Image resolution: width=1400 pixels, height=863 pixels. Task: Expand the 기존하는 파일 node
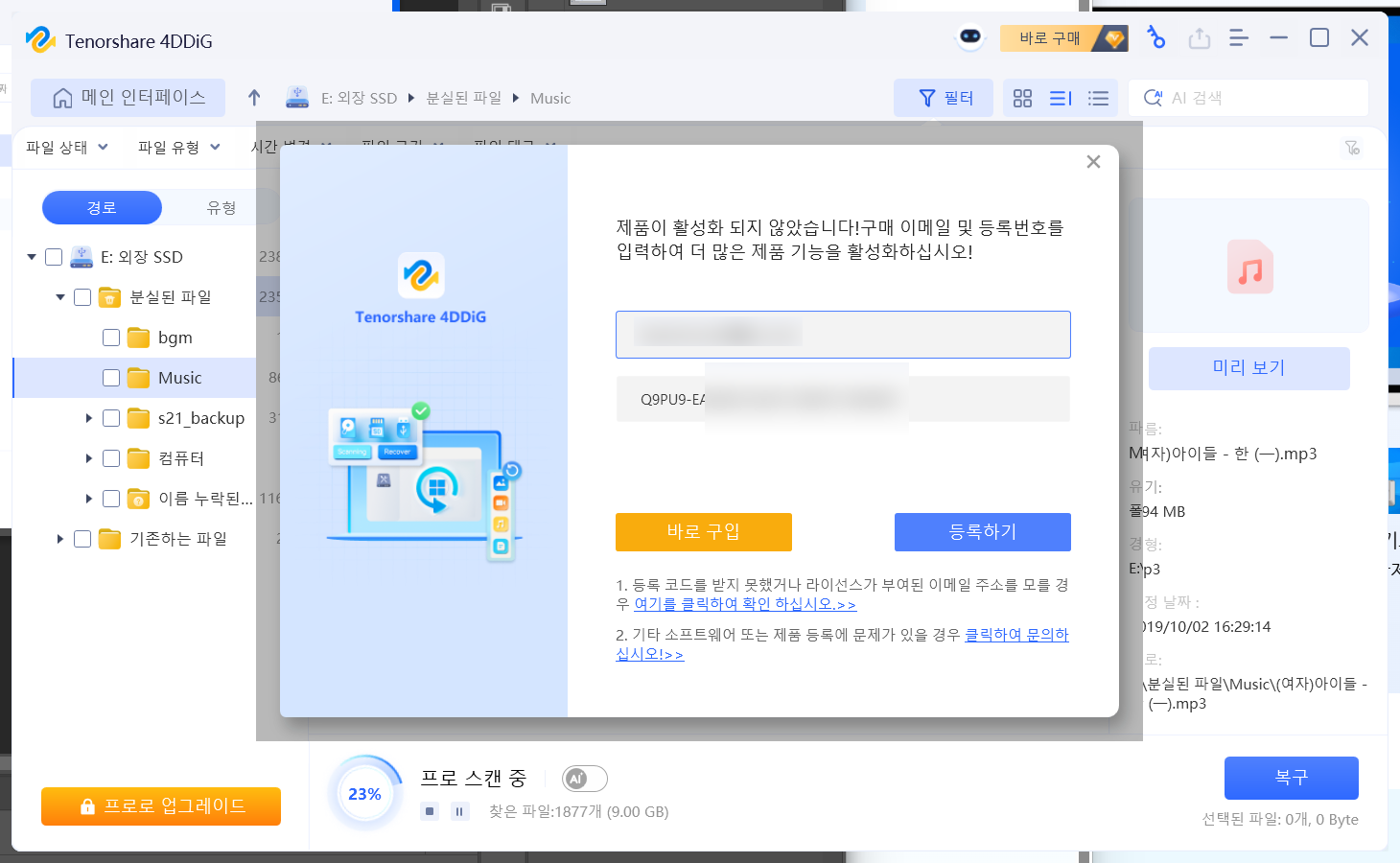pyautogui.click(x=60, y=539)
